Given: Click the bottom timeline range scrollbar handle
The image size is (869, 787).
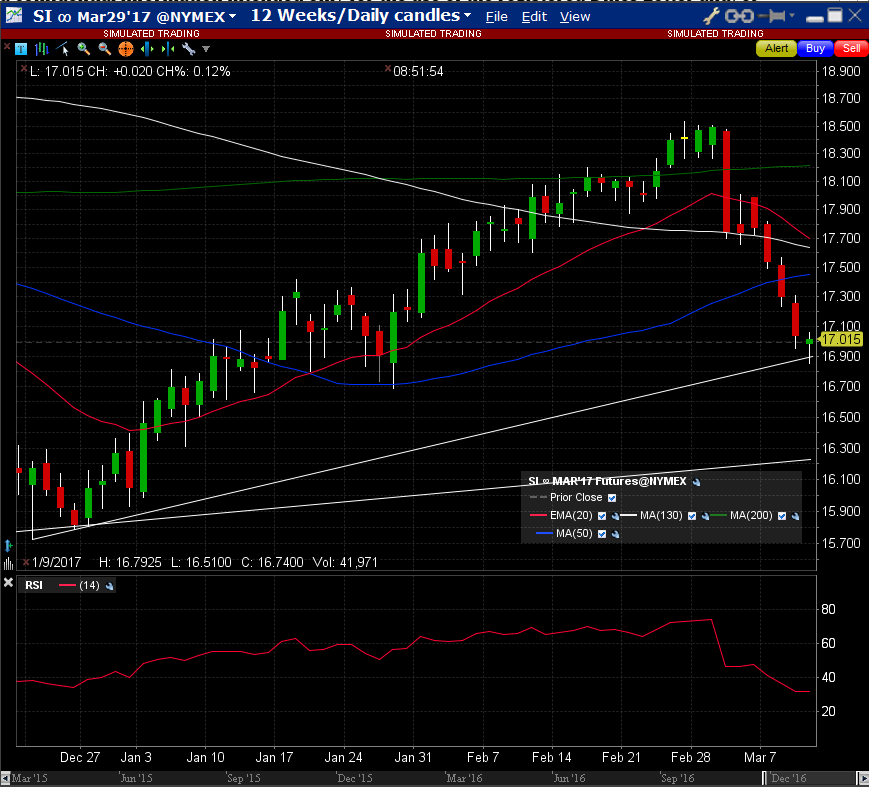Looking at the screenshot, I should pos(765,777).
